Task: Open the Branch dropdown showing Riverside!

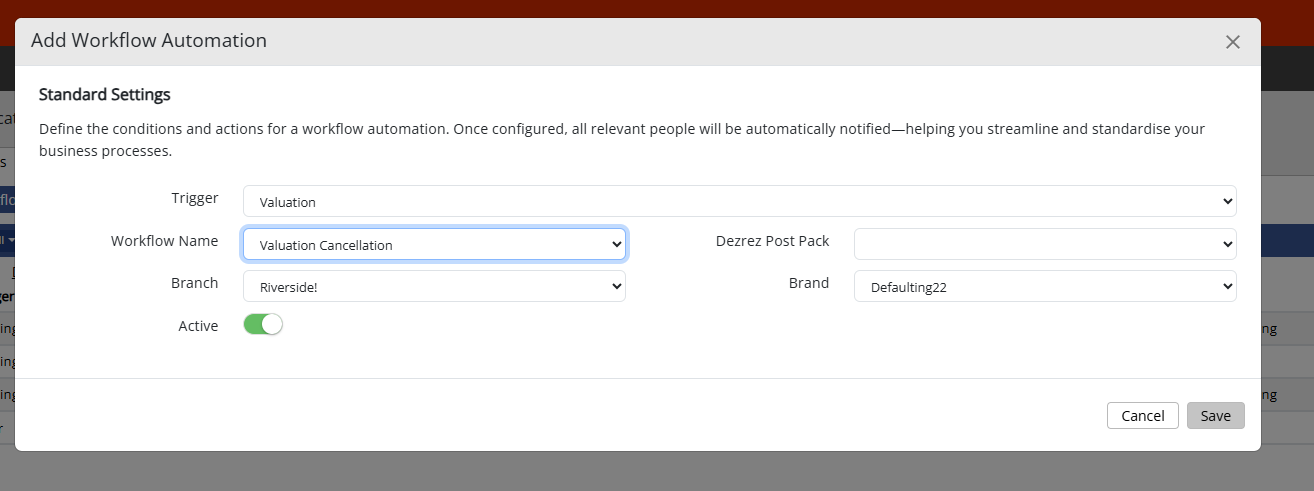Action: click(434, 286)
